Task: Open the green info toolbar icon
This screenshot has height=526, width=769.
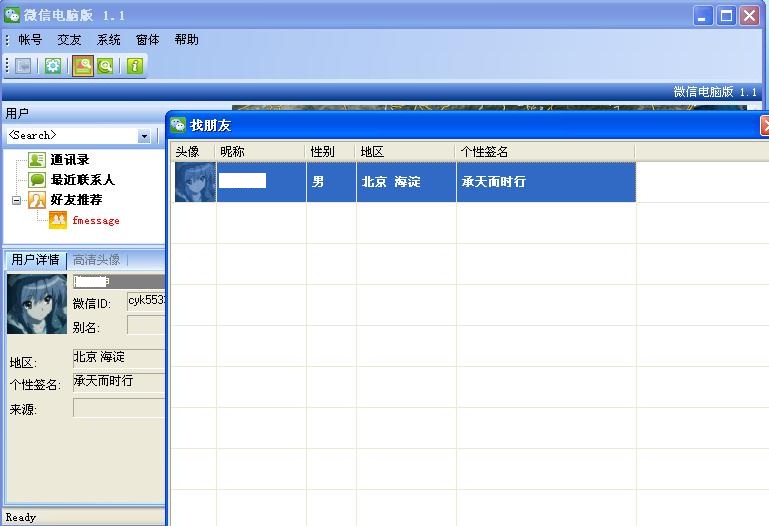Action: click(135, 66)
